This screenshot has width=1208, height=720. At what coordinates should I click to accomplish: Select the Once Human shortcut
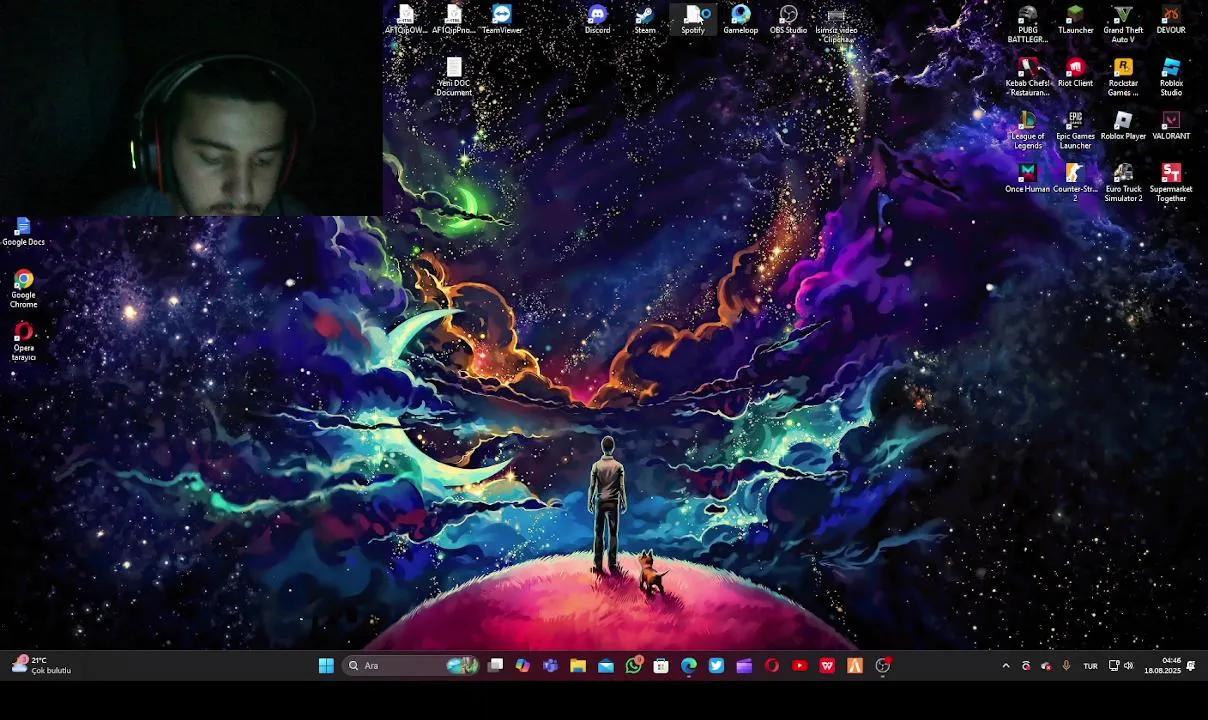point(1027,178)
